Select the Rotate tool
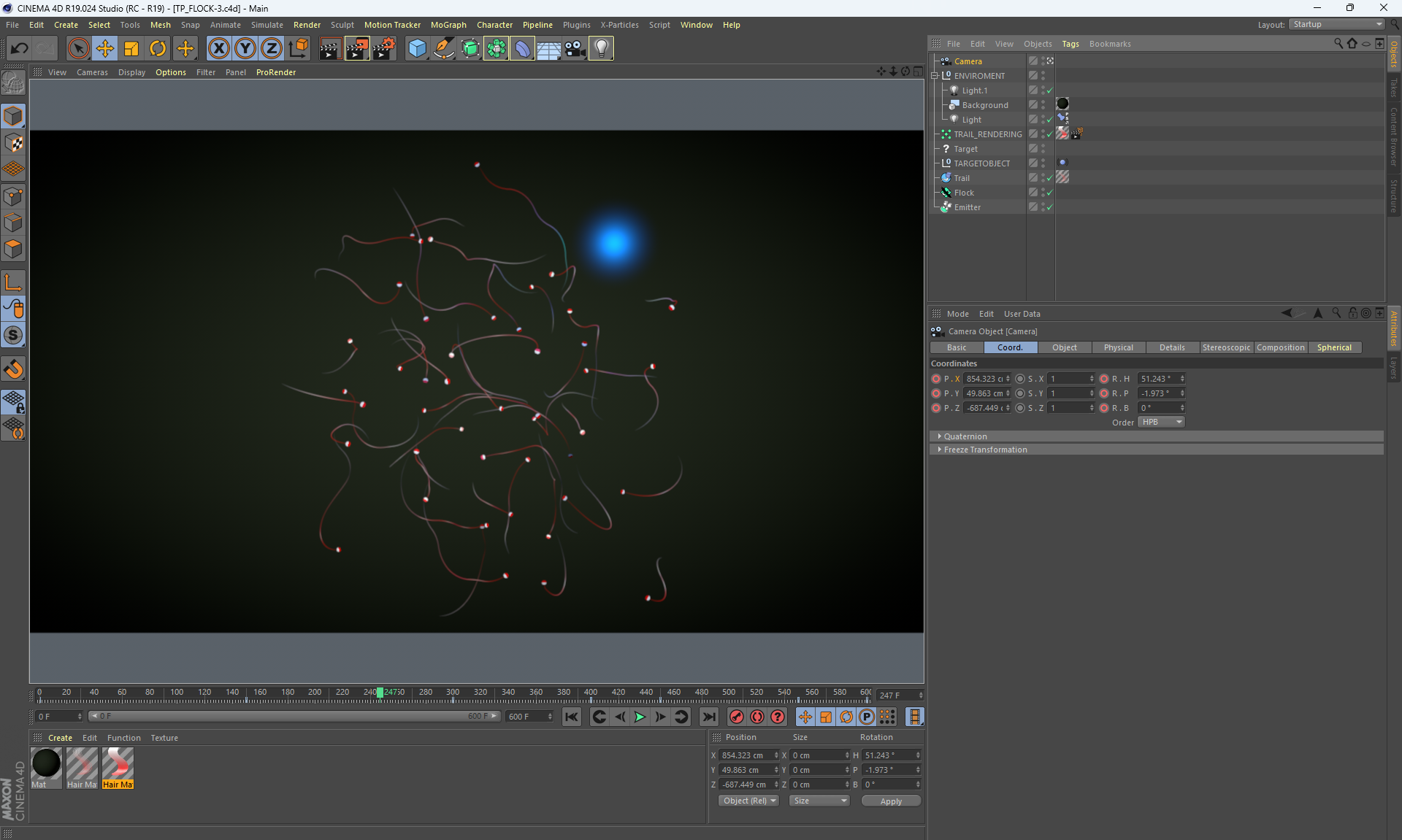Screen dimensions: 1402x840 pyautogui.click(x=158, y=49)
